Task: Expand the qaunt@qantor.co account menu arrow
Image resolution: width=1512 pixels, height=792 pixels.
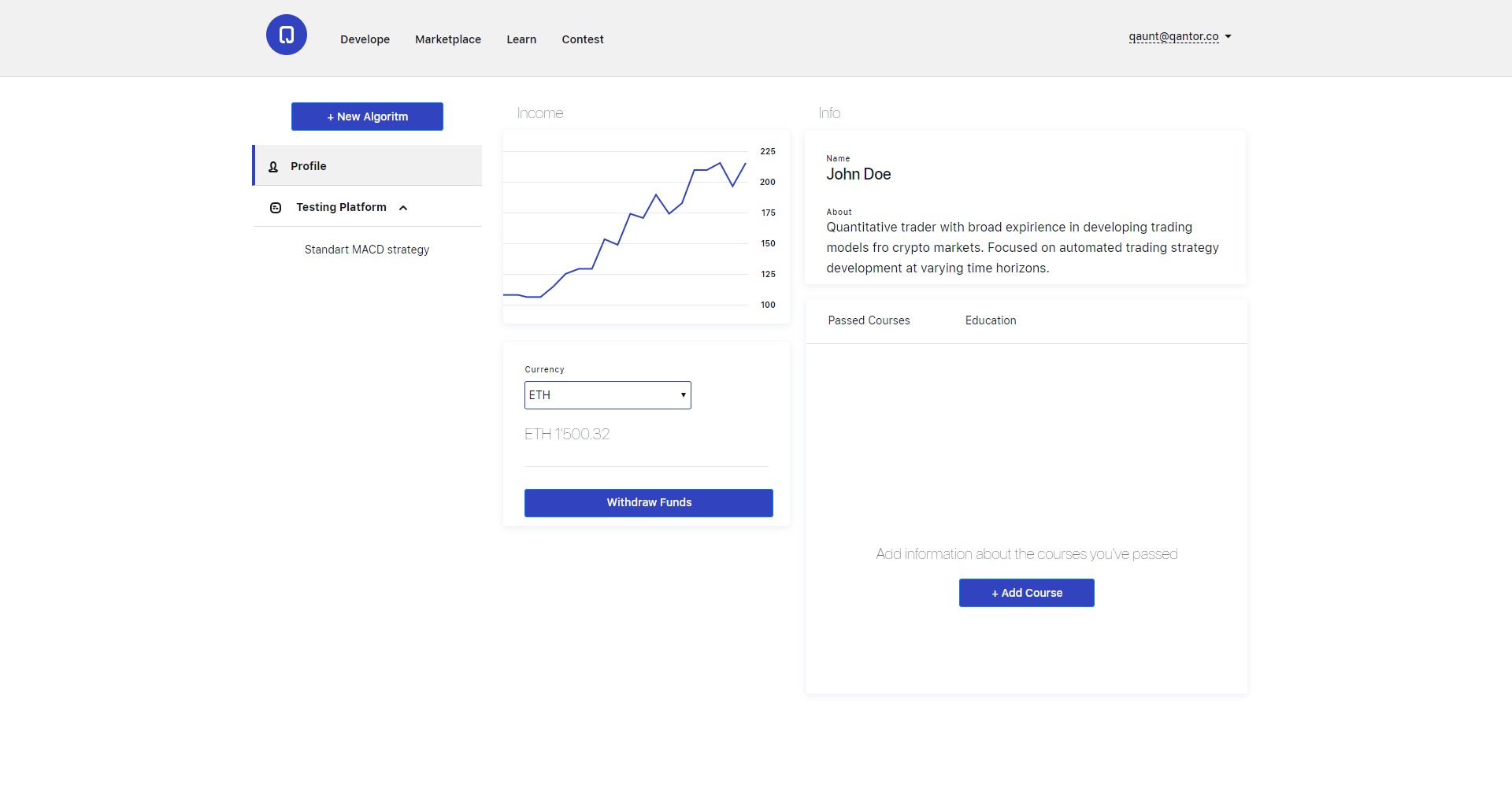Action: click(1228, 37)
